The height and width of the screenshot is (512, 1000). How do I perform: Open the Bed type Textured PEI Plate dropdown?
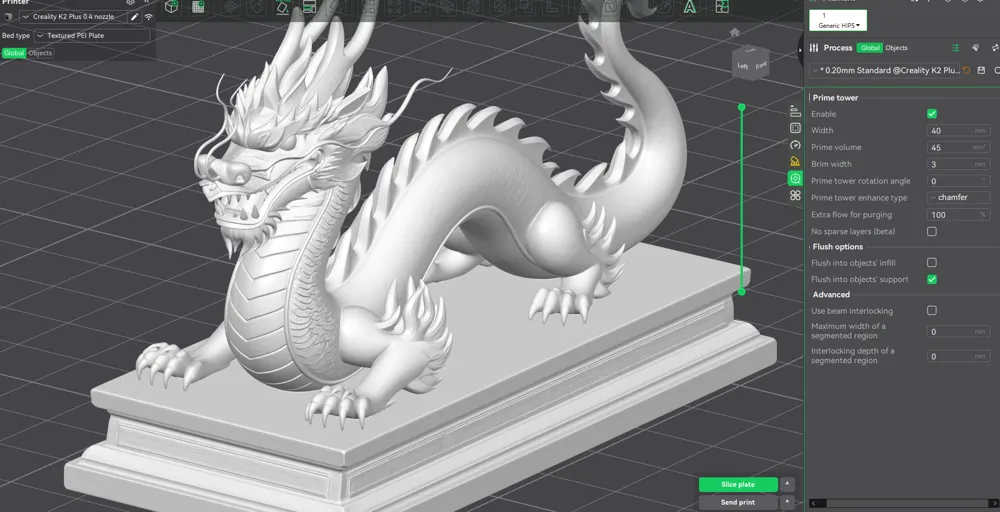tap(92, 36)
